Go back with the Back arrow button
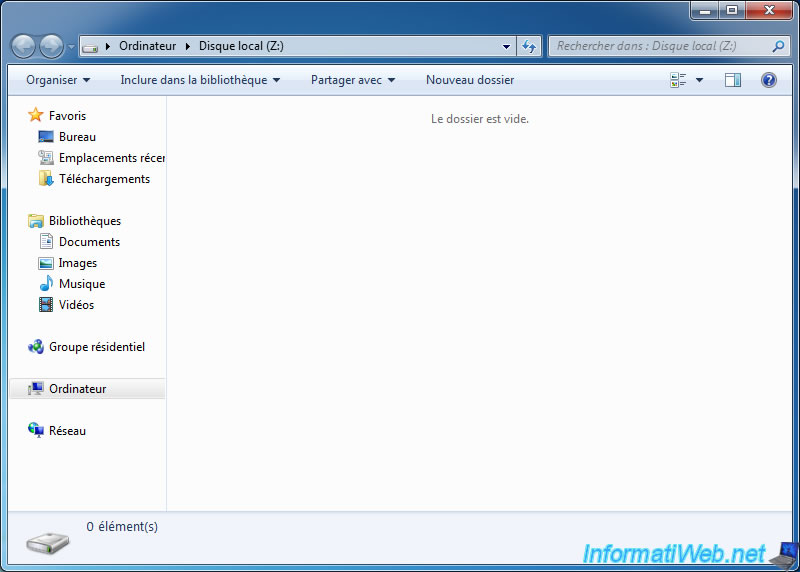800x572 pixels. click(x=23, y=46)
